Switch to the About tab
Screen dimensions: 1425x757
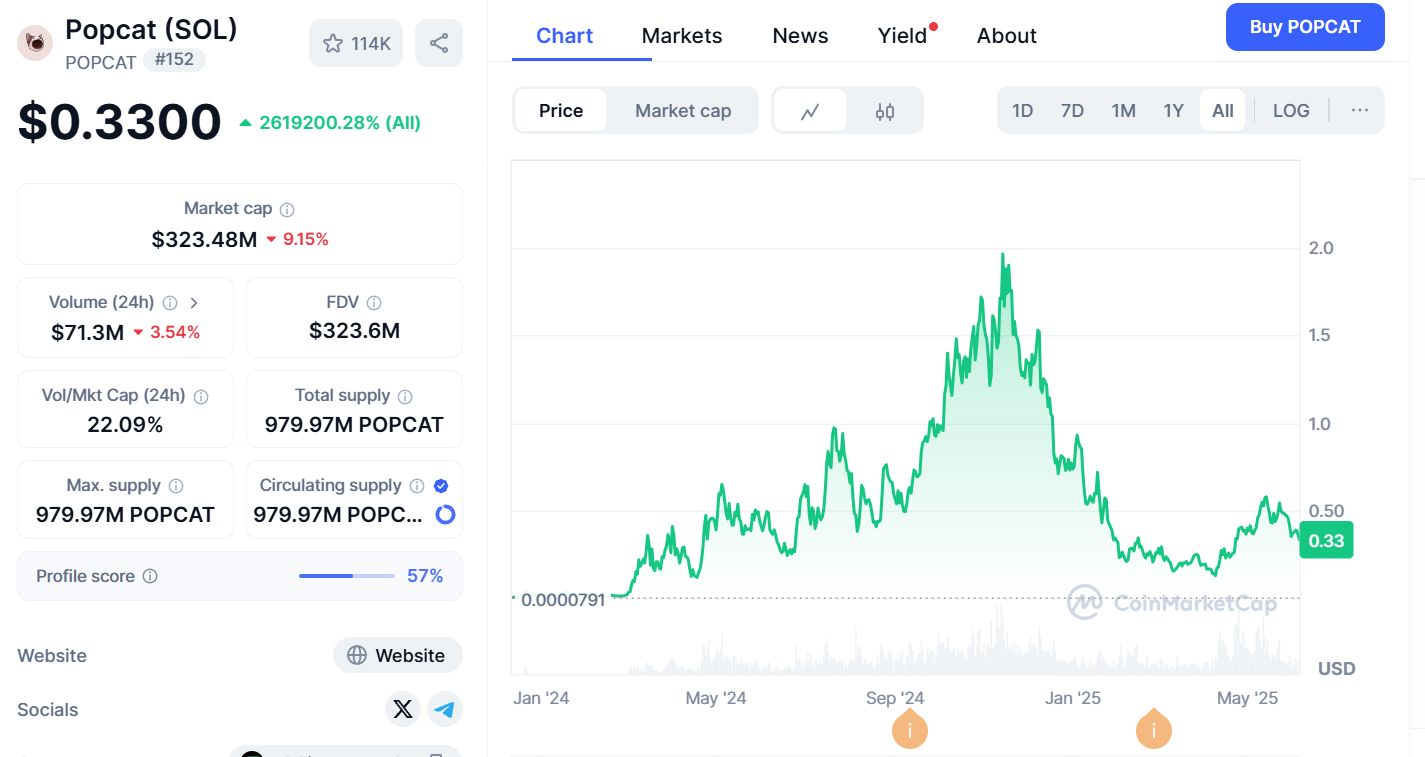(x=1006, y=36)
